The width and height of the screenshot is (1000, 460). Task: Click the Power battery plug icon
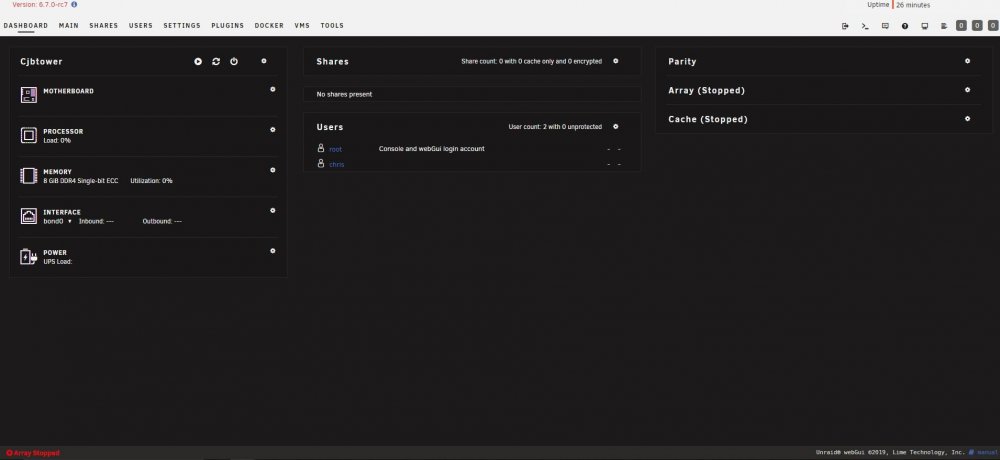[29, 256]
